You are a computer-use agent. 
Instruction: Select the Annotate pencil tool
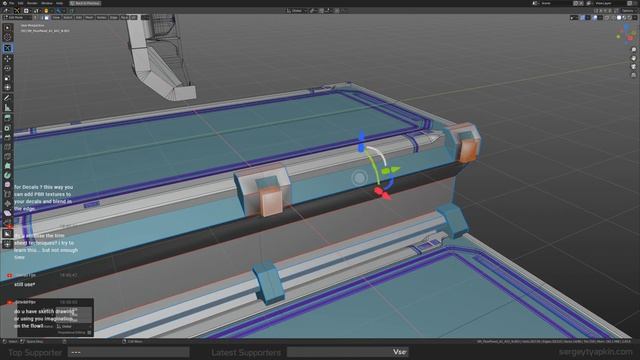pyautogui.click(x=8, y=98)
